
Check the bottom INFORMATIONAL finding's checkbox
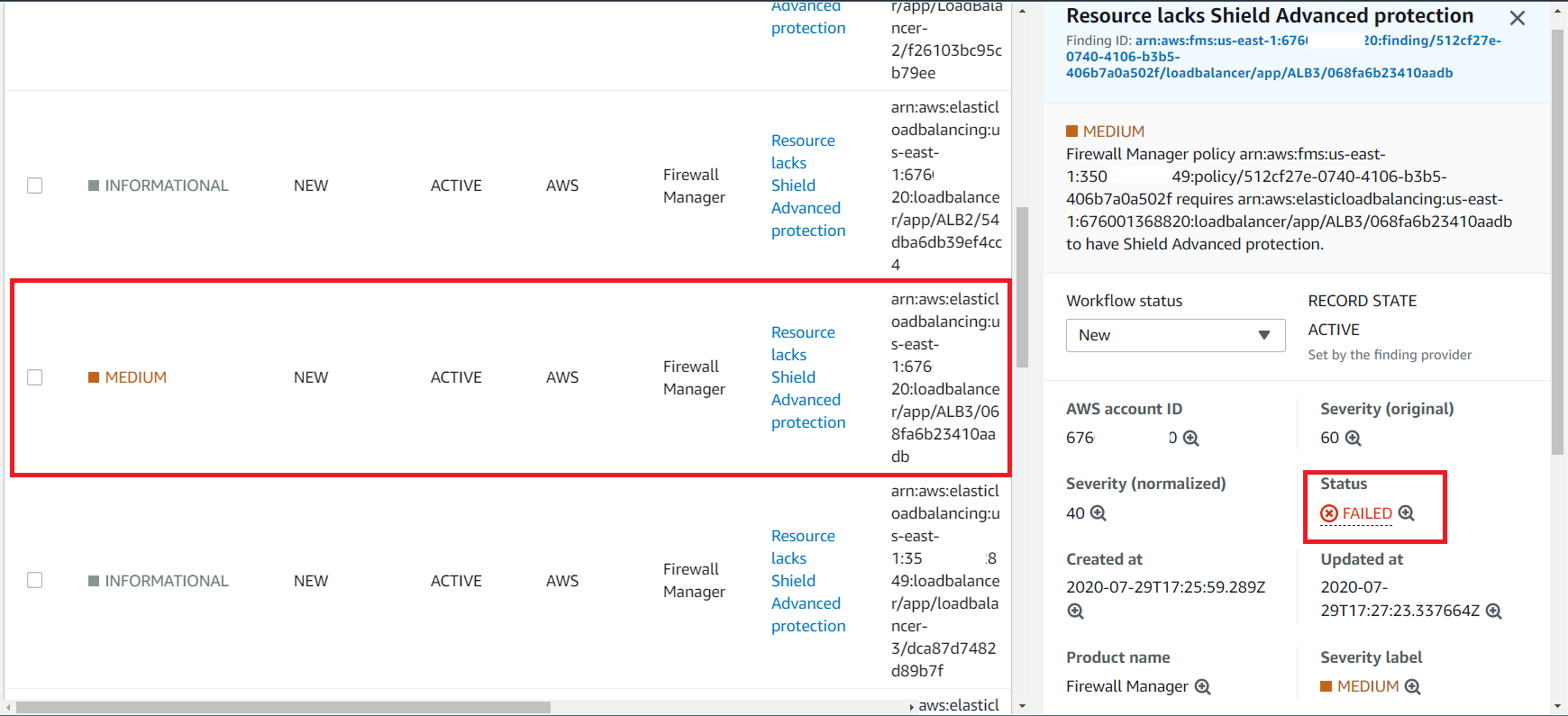[34, 581]
